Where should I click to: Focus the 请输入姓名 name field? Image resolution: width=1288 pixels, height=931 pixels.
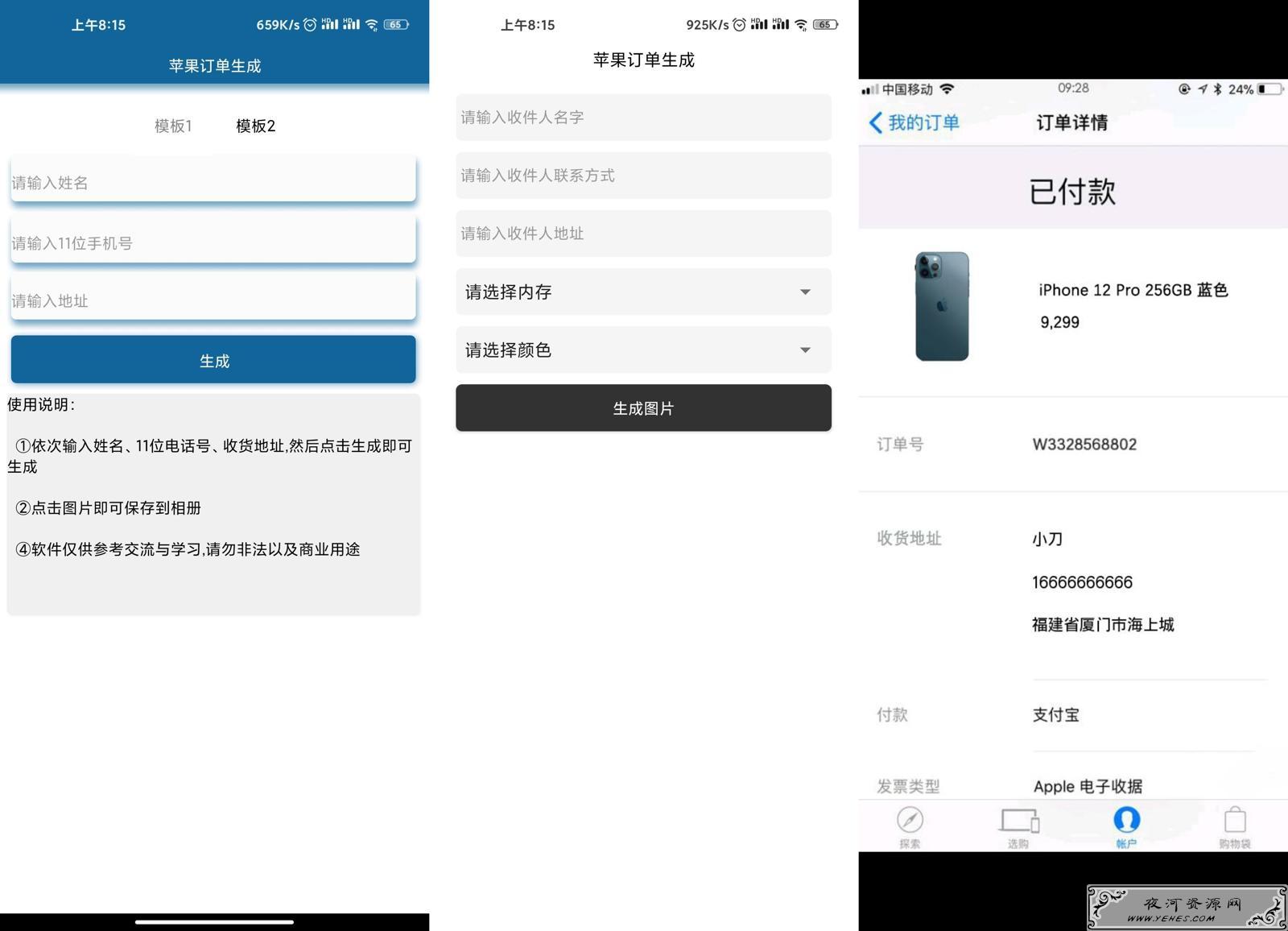(x=213, y=180)
